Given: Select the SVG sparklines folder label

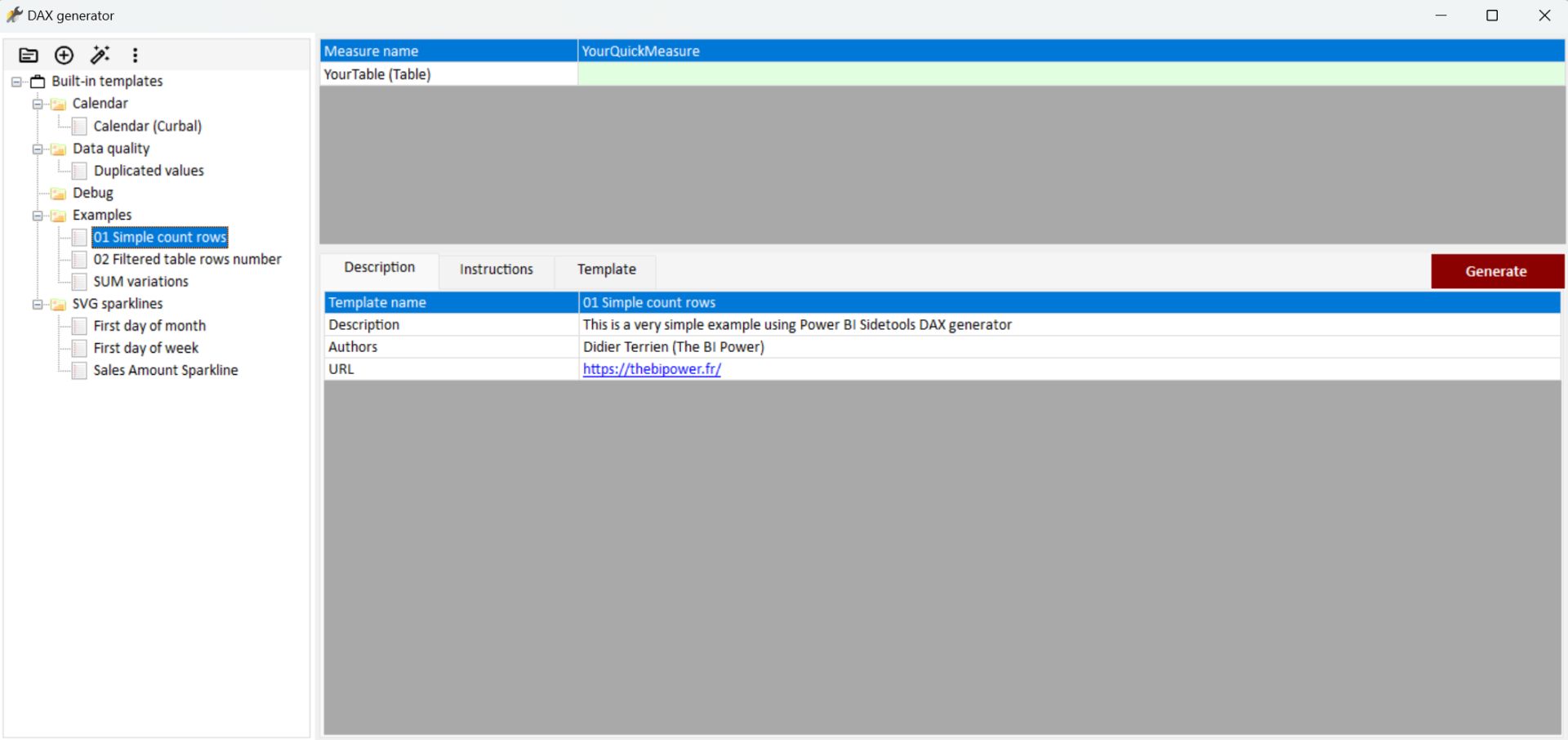Looking at the screenshot, I should (x=118, y=304).
